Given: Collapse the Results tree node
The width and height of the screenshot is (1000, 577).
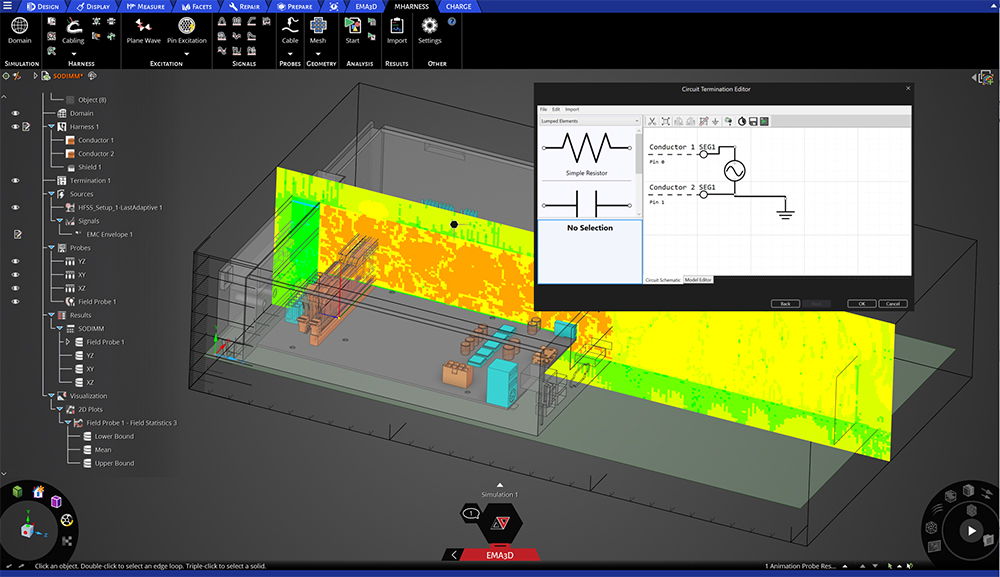Looking at the screenshot, I should 52,313.
